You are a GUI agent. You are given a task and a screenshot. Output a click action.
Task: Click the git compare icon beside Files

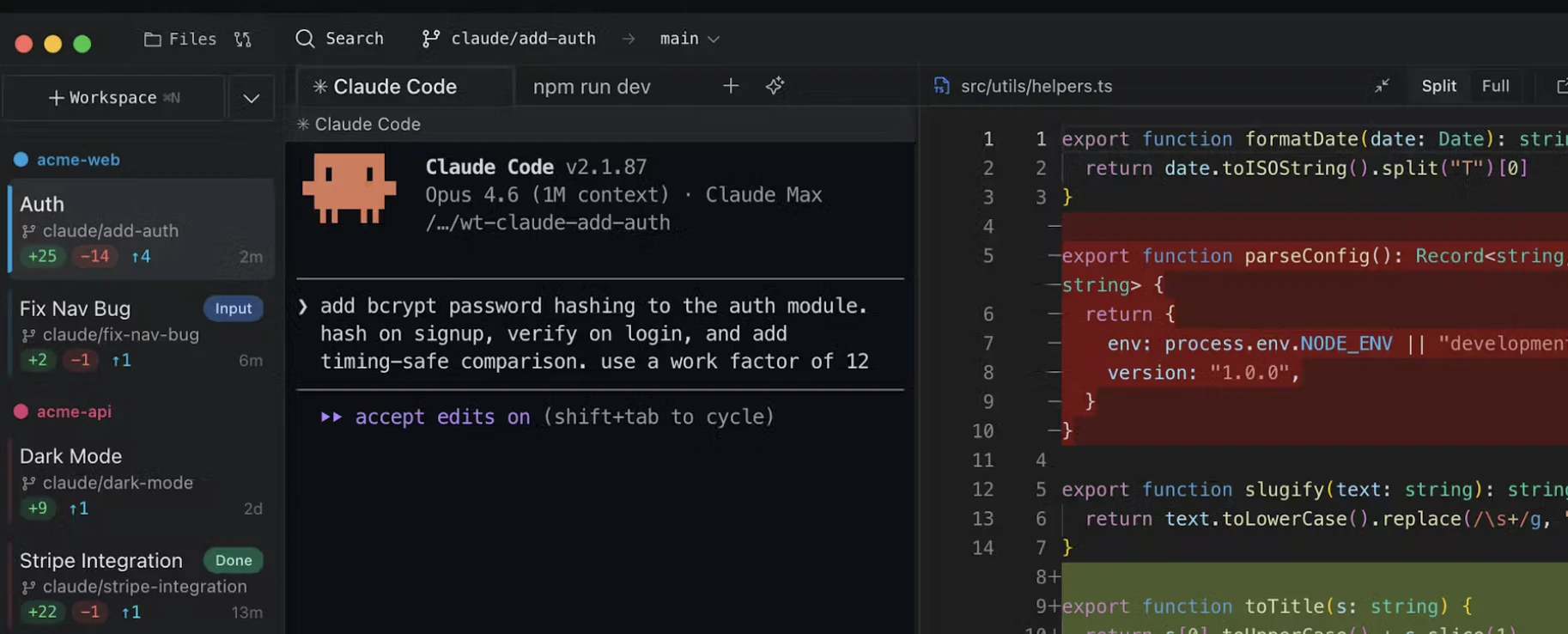(243, 39)
